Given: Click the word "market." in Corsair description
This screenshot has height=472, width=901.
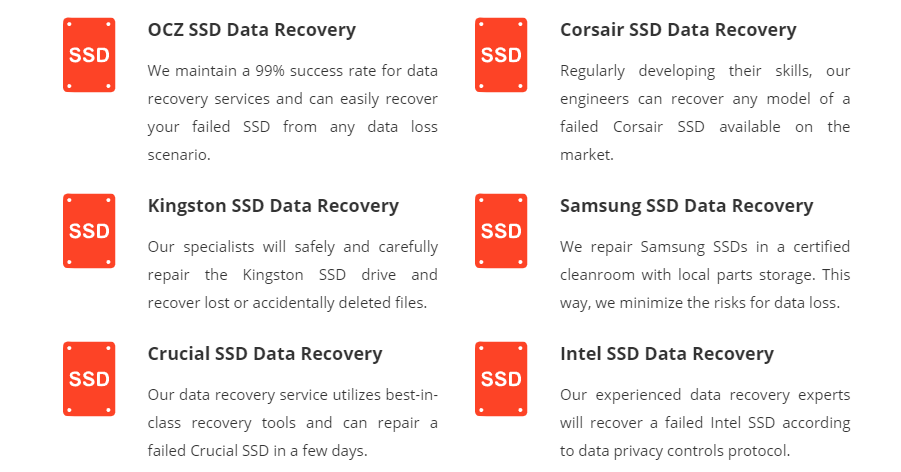Looking at the screenshot, I should point(587,155).
